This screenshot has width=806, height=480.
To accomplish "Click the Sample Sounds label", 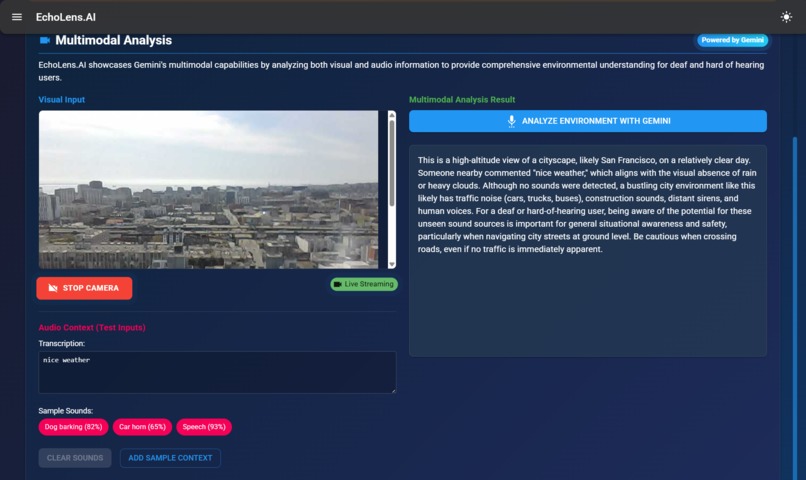I will coord(66,411).
